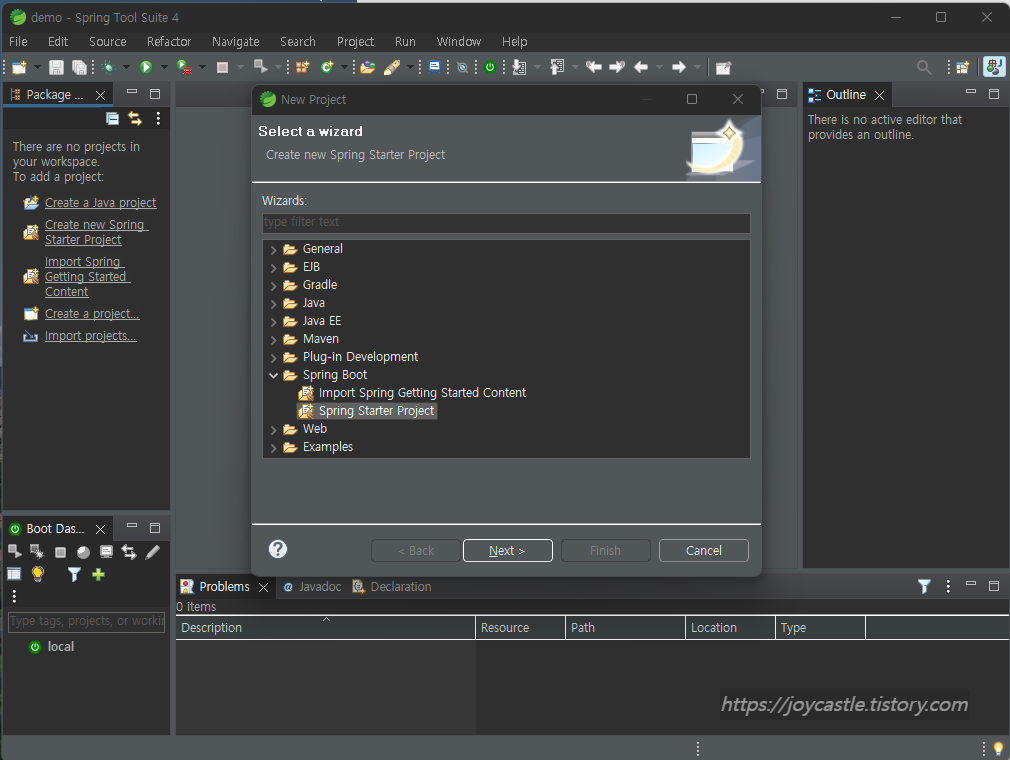Click 'Import projects...' link
The width and height of the screenshot is (1010, 760).
tap(90, 336)
